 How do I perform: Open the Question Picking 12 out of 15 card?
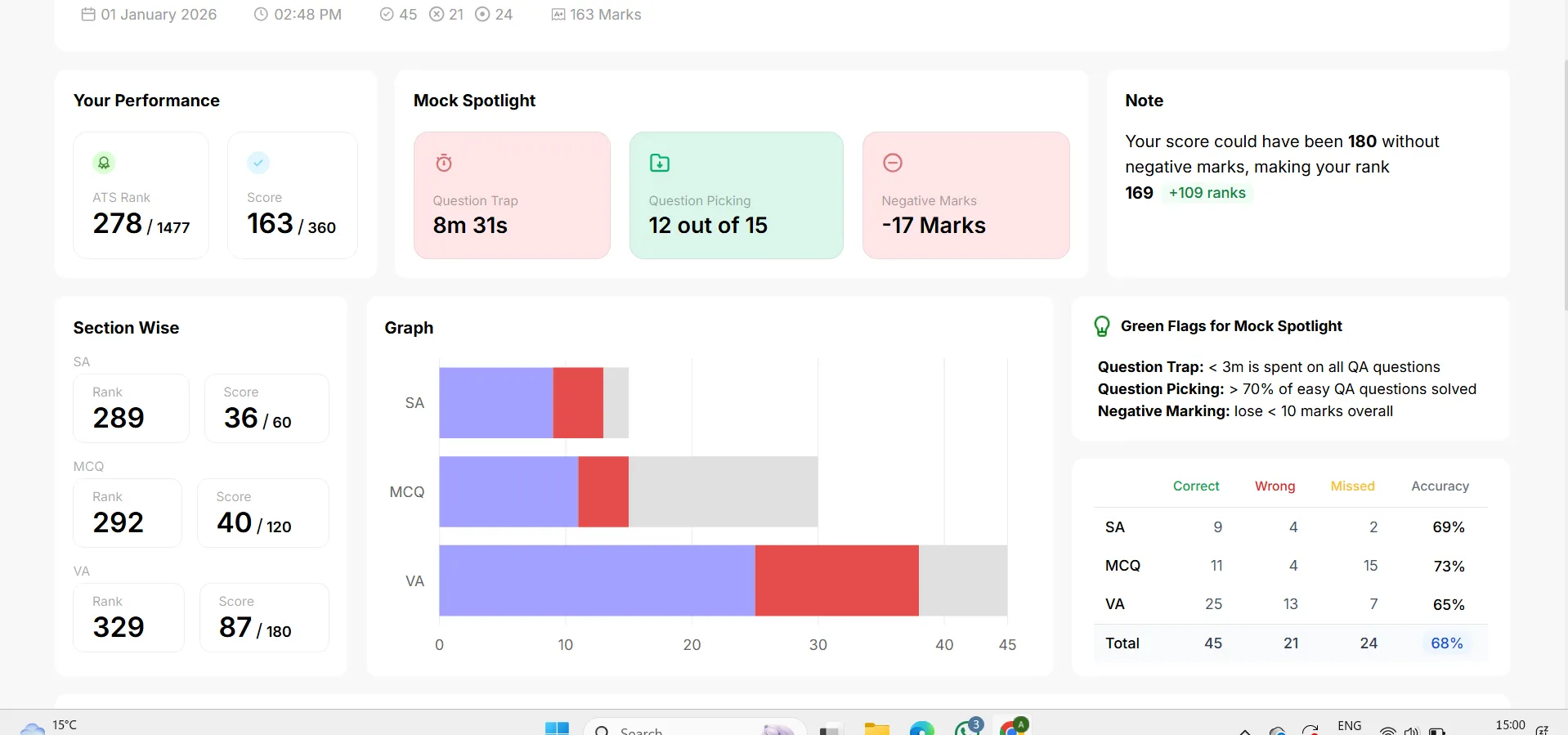pos(736,195)
